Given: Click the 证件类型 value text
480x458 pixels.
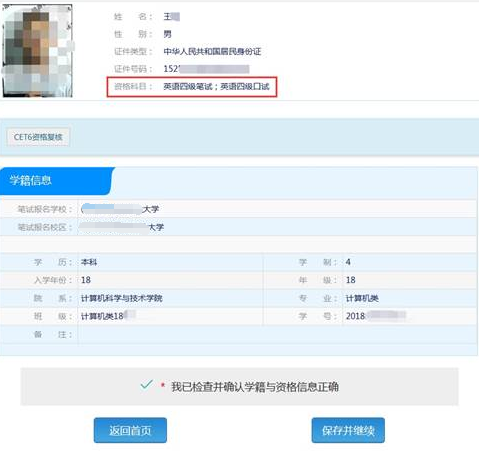Looking at the screenshot, I should (x=212, y=51).
